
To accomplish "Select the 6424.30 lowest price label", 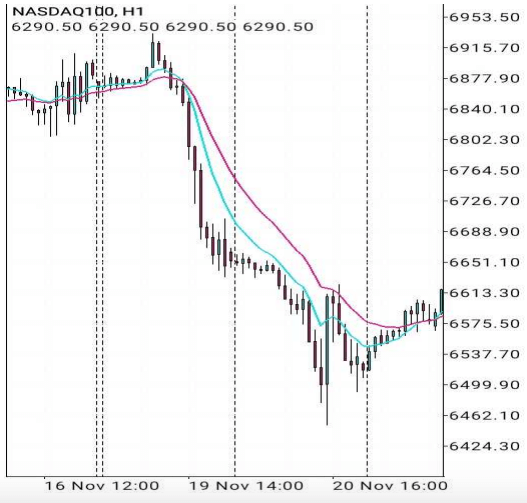I will click(x=484, y=446).
